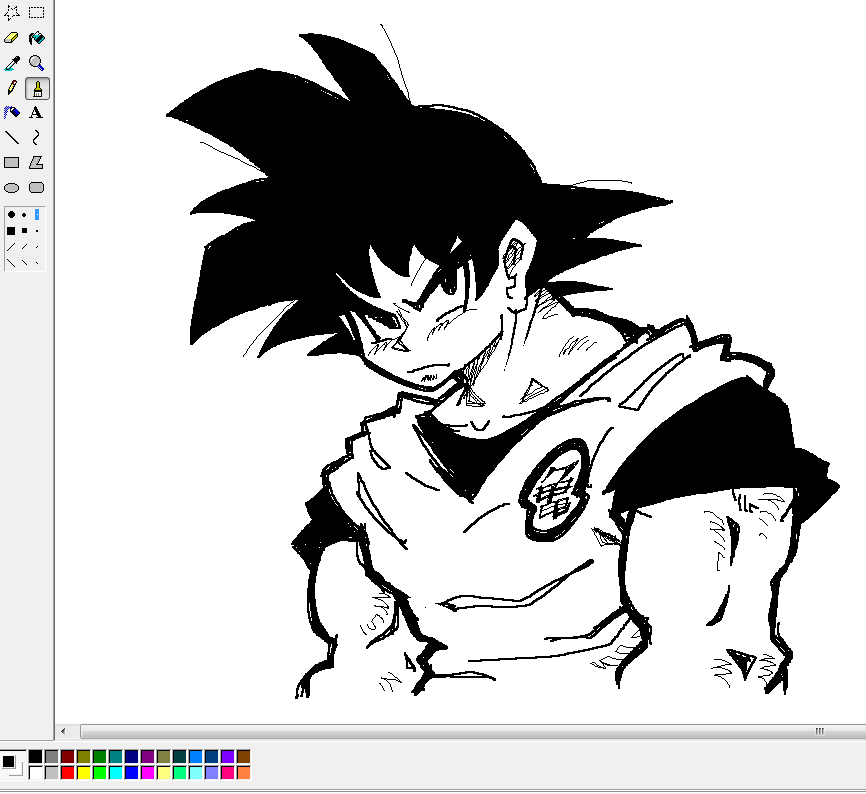Select the straight Line tool

(12, 137)
